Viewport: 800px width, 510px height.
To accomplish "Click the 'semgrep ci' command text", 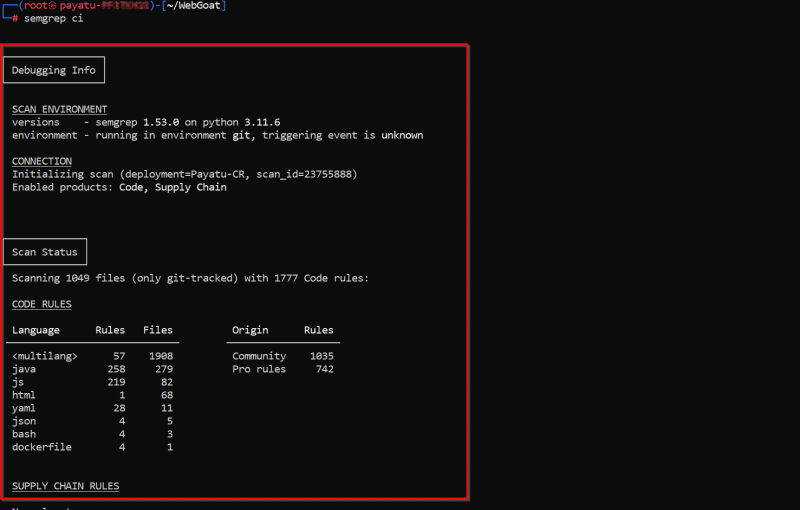I will point(54,18).
